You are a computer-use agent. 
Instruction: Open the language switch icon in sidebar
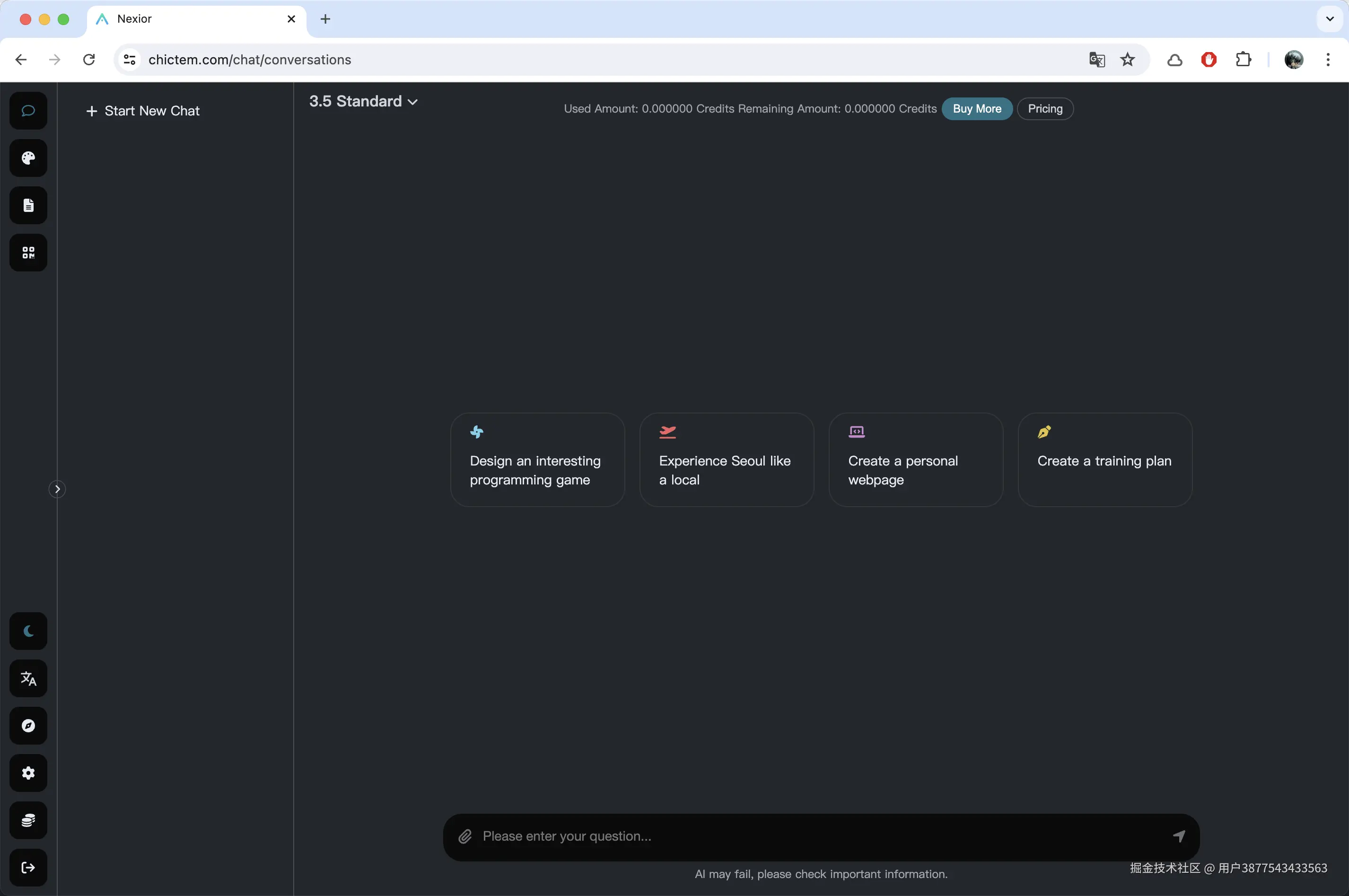coord(28,678)
